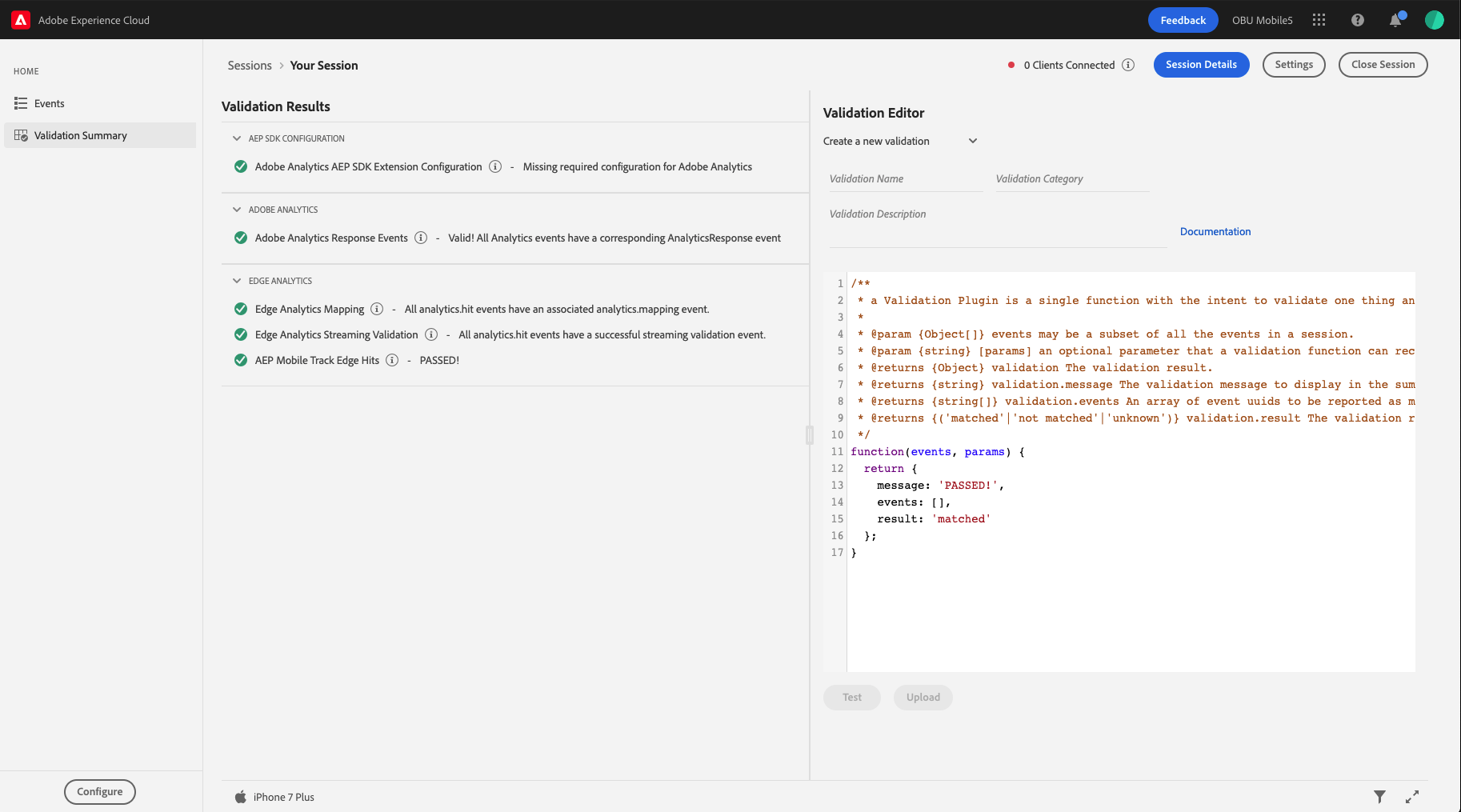Click the Apple device icon
Screen dimensions: 1461x812
pyautogui.click(x=240, y=797)
